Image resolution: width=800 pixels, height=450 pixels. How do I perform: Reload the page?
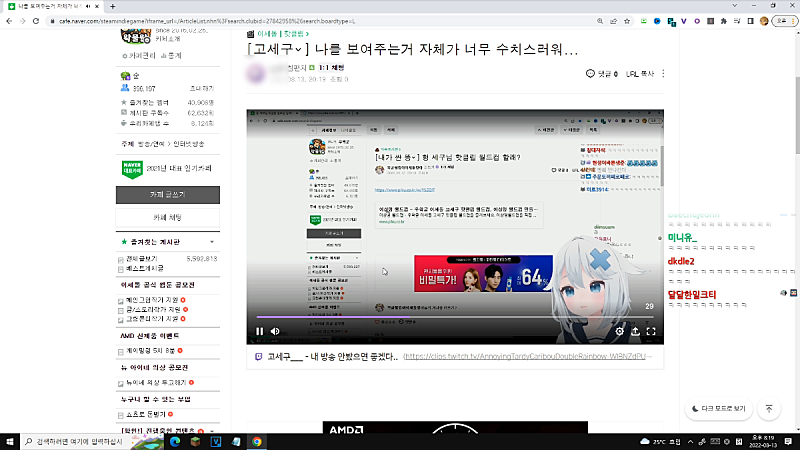(x=36, y=21)
